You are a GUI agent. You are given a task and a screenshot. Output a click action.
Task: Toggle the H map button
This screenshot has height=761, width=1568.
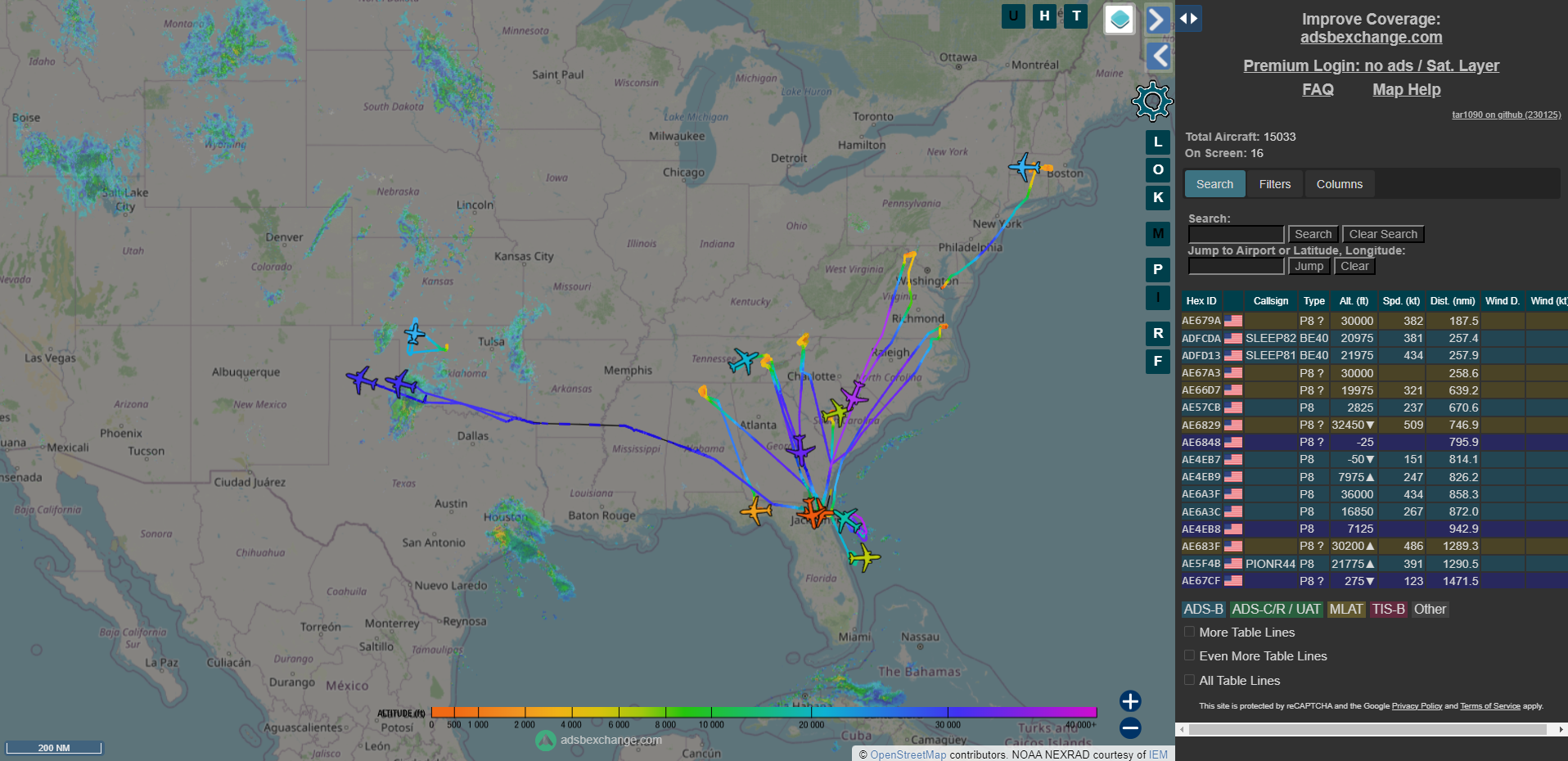(1044, 16)
